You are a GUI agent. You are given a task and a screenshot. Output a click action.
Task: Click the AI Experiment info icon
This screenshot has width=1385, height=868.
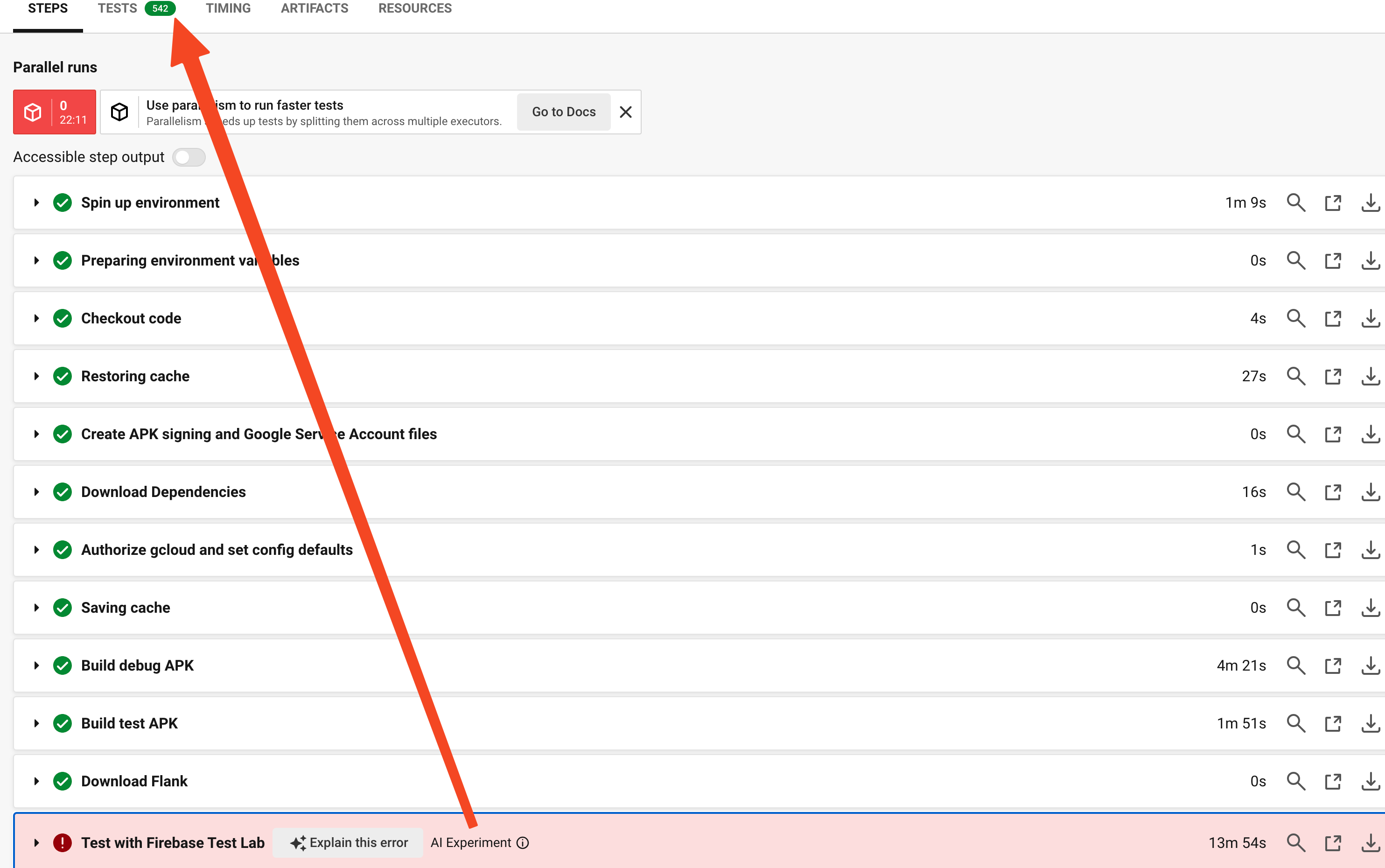tap(522, 843)
